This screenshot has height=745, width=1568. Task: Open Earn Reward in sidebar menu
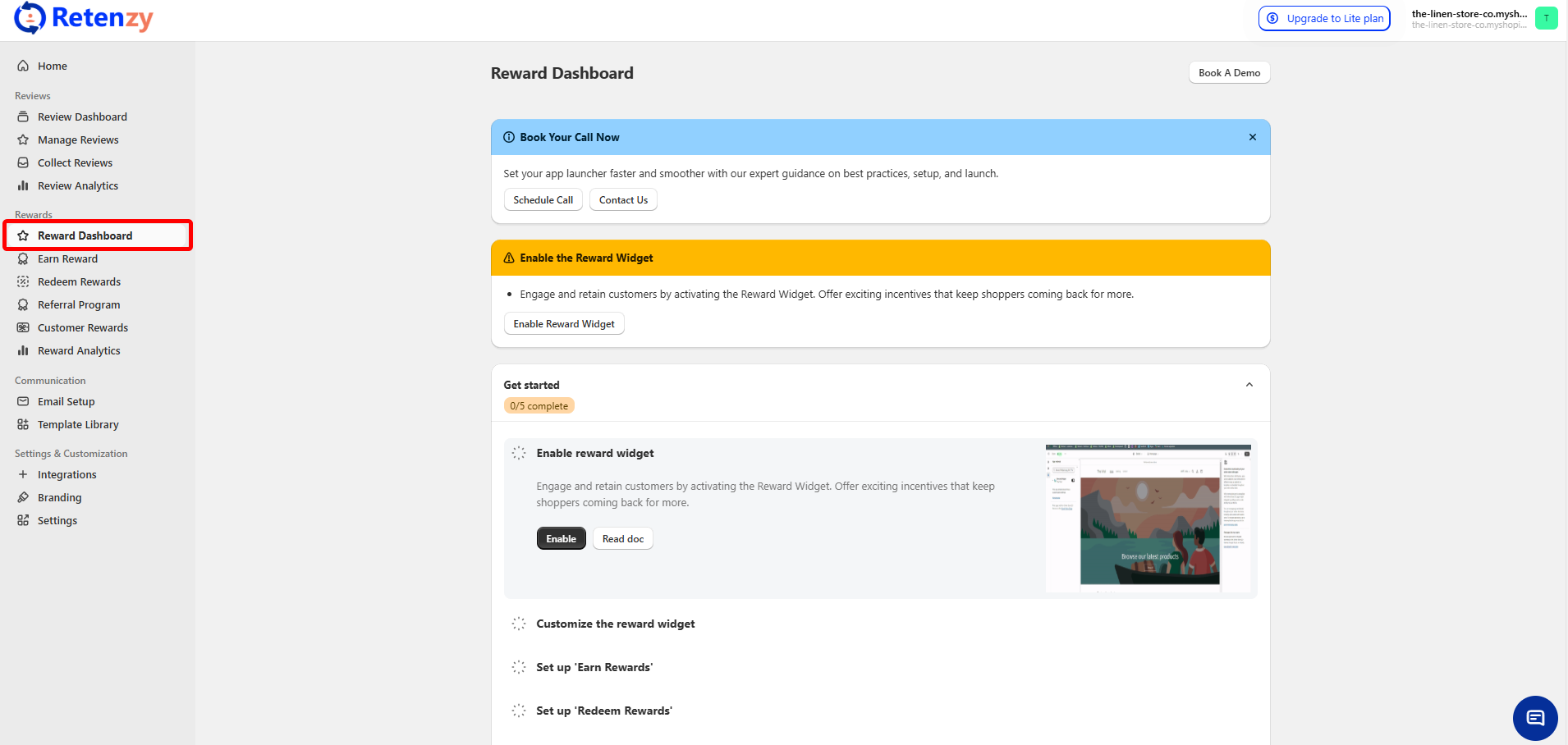[x=67, y=258]
